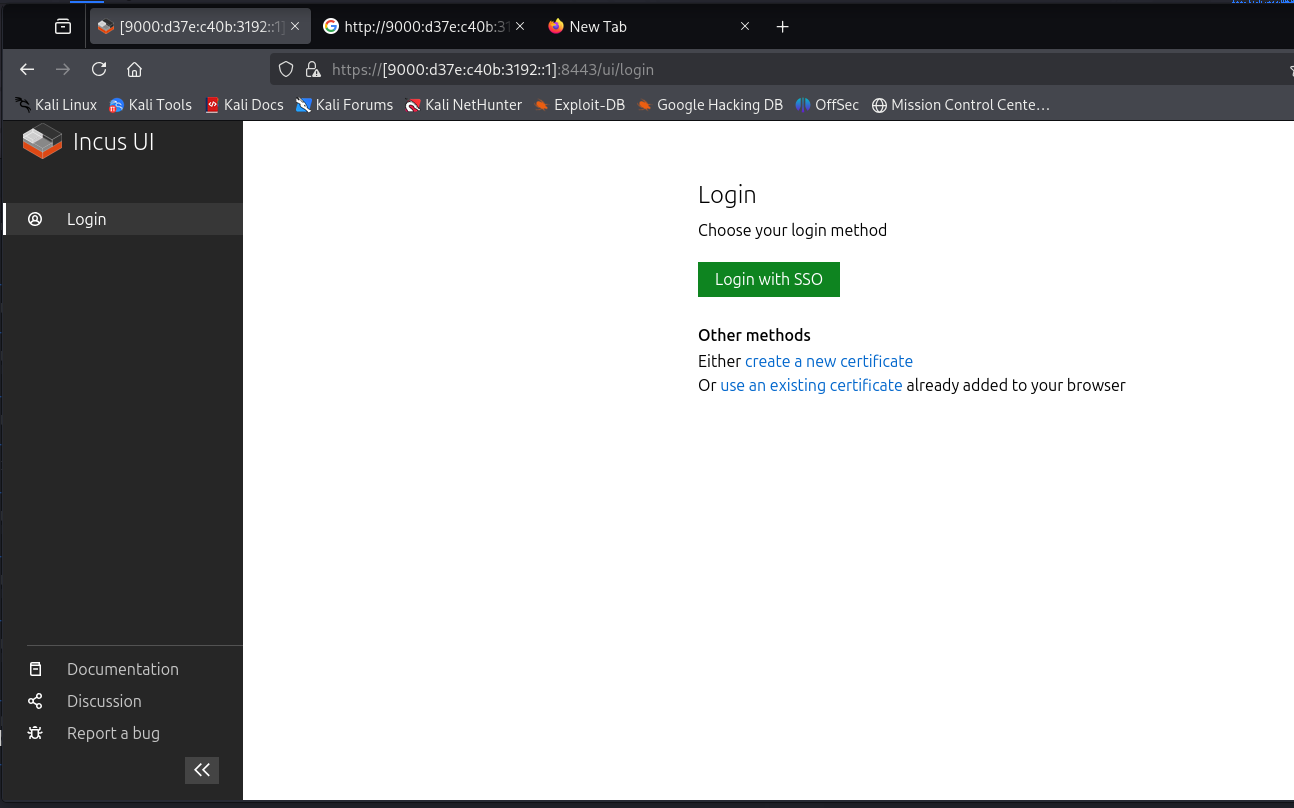Select Login in the side navigation
1294x808 pixels.
coord(86,219)
